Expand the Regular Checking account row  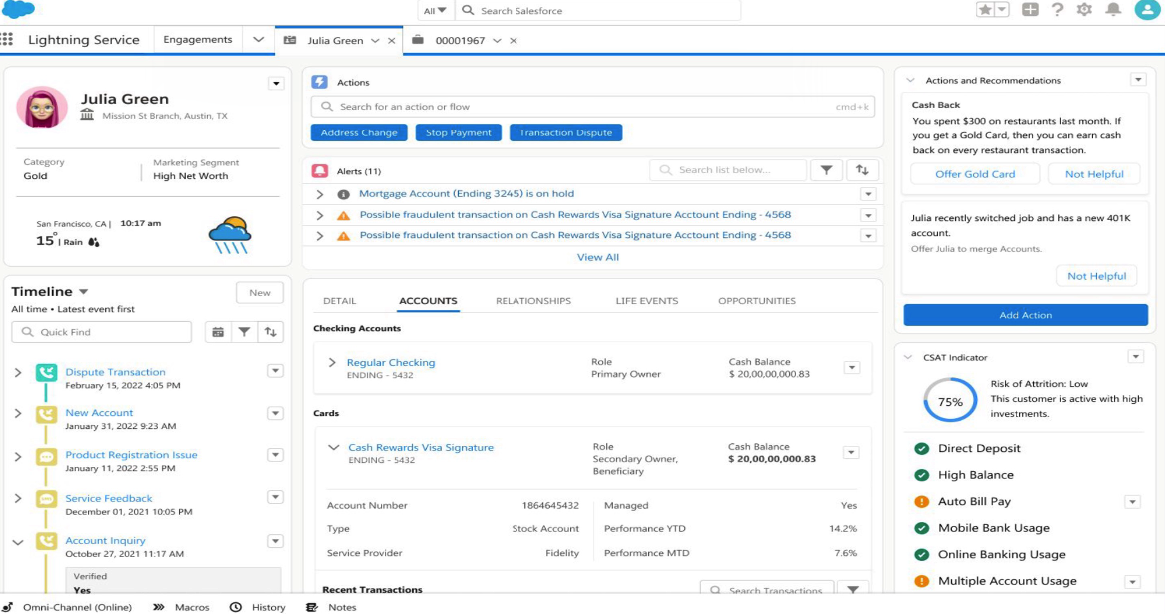point(332,363)
